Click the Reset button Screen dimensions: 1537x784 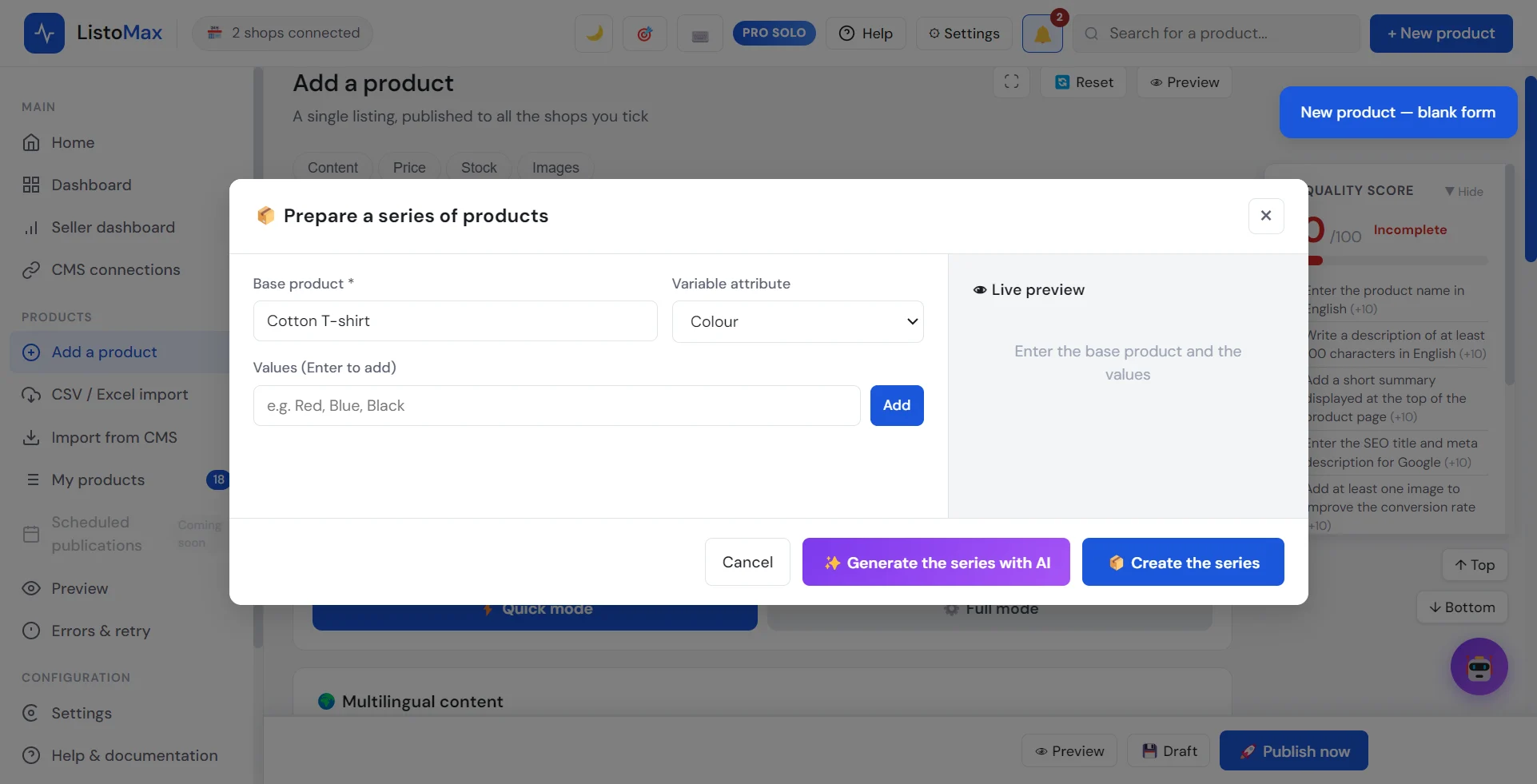click(x=1084, y=82)
